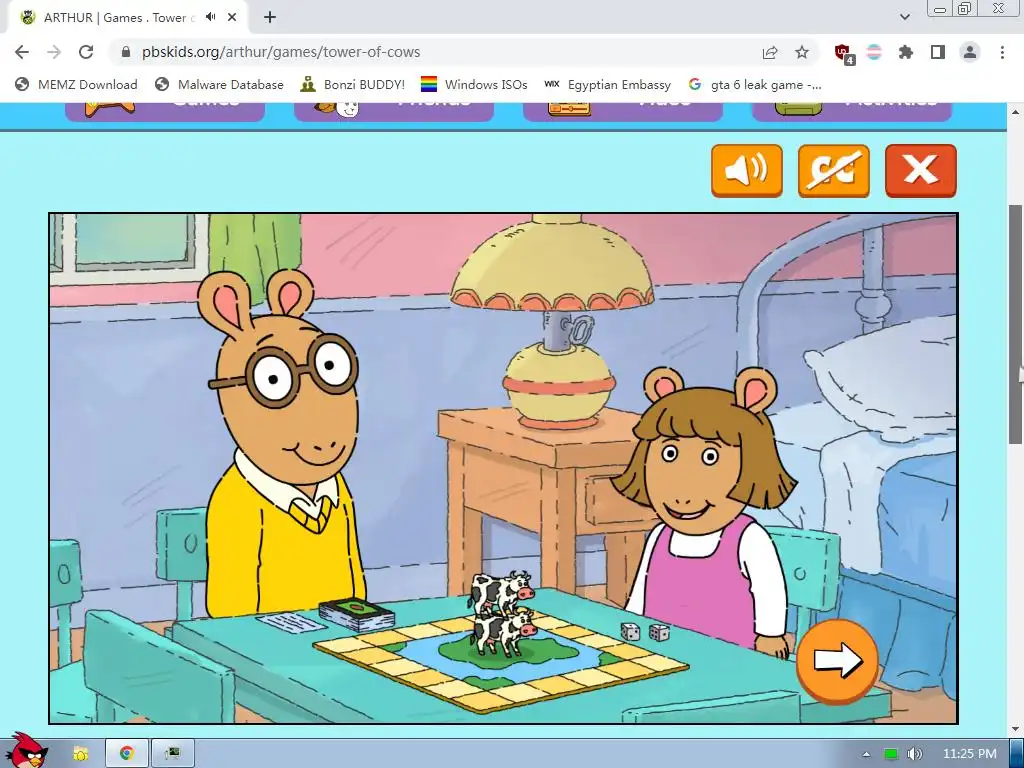Toggle closed captions in the game

point(833,170)
